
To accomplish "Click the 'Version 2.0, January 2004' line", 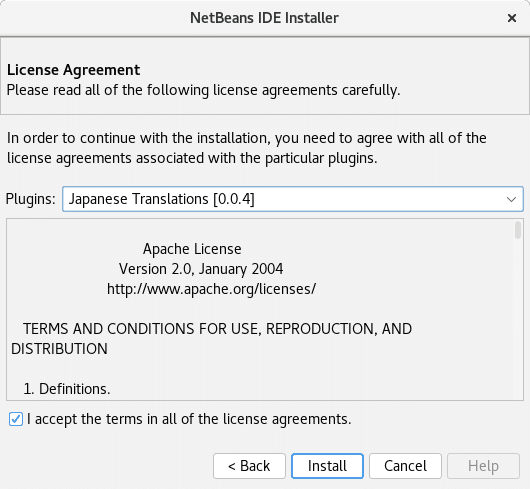I will click(x=201, y=269).
